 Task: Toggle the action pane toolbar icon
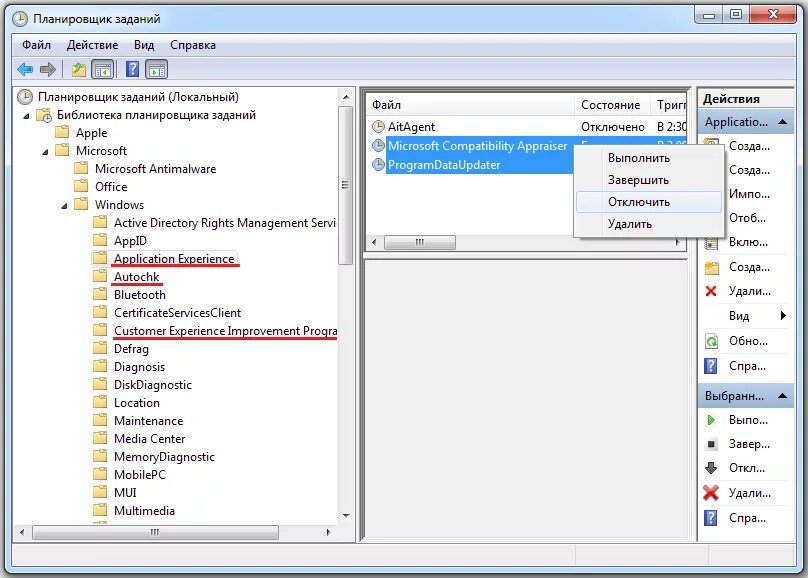tap(157, 69)
